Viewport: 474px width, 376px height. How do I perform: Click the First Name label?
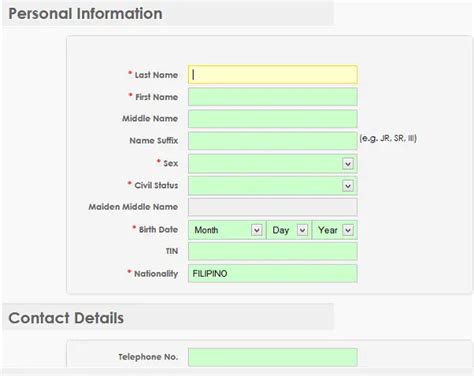tap(156, 97)
